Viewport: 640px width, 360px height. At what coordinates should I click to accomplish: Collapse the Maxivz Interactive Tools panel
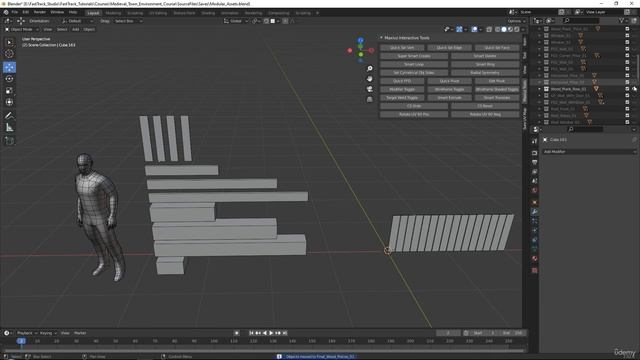(381, 38)
